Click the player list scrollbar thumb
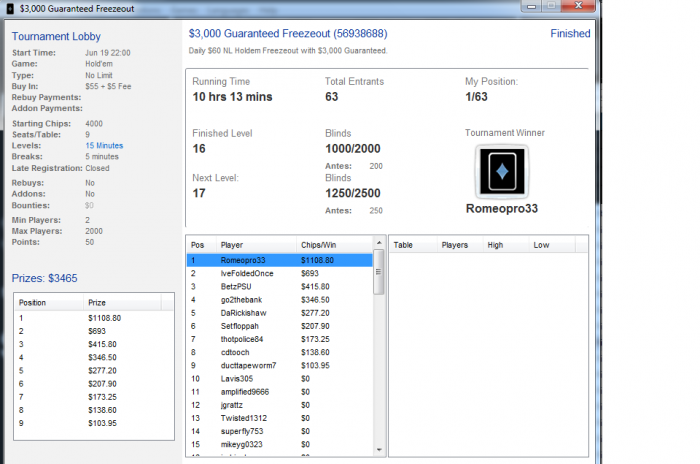The width and height of the screenshot is (700, 464). pos(379,272)
